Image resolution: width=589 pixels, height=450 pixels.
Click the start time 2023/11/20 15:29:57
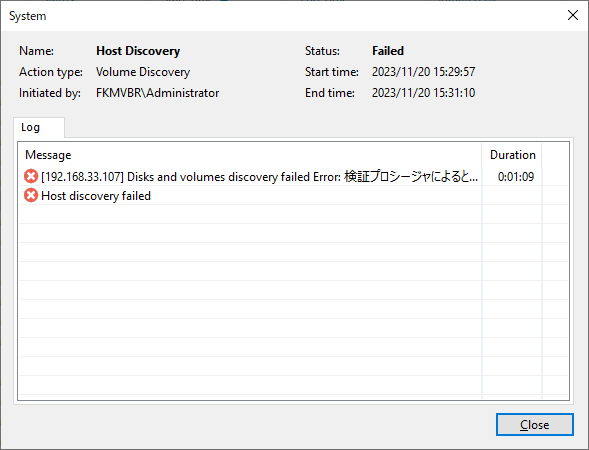[423, 72]
